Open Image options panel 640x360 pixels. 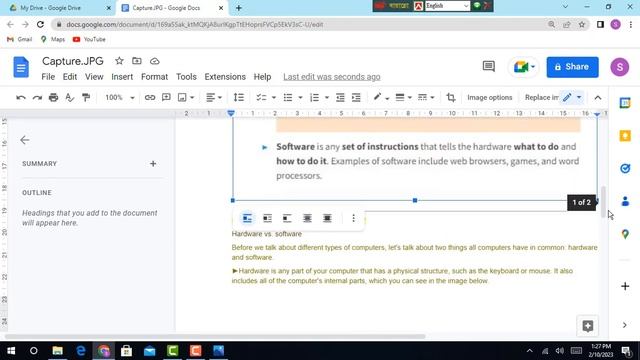pyautogui.click(x=489, y=98)
